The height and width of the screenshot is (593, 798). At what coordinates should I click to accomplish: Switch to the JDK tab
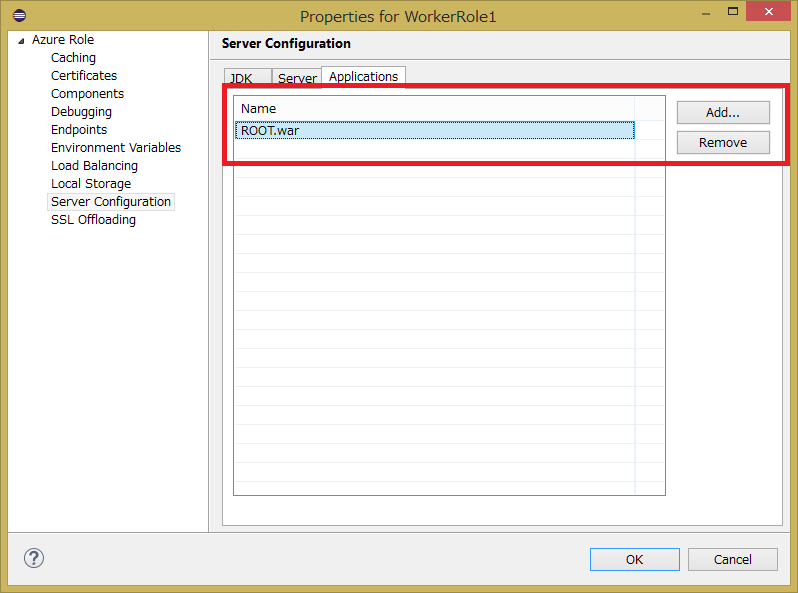[247, 78]
